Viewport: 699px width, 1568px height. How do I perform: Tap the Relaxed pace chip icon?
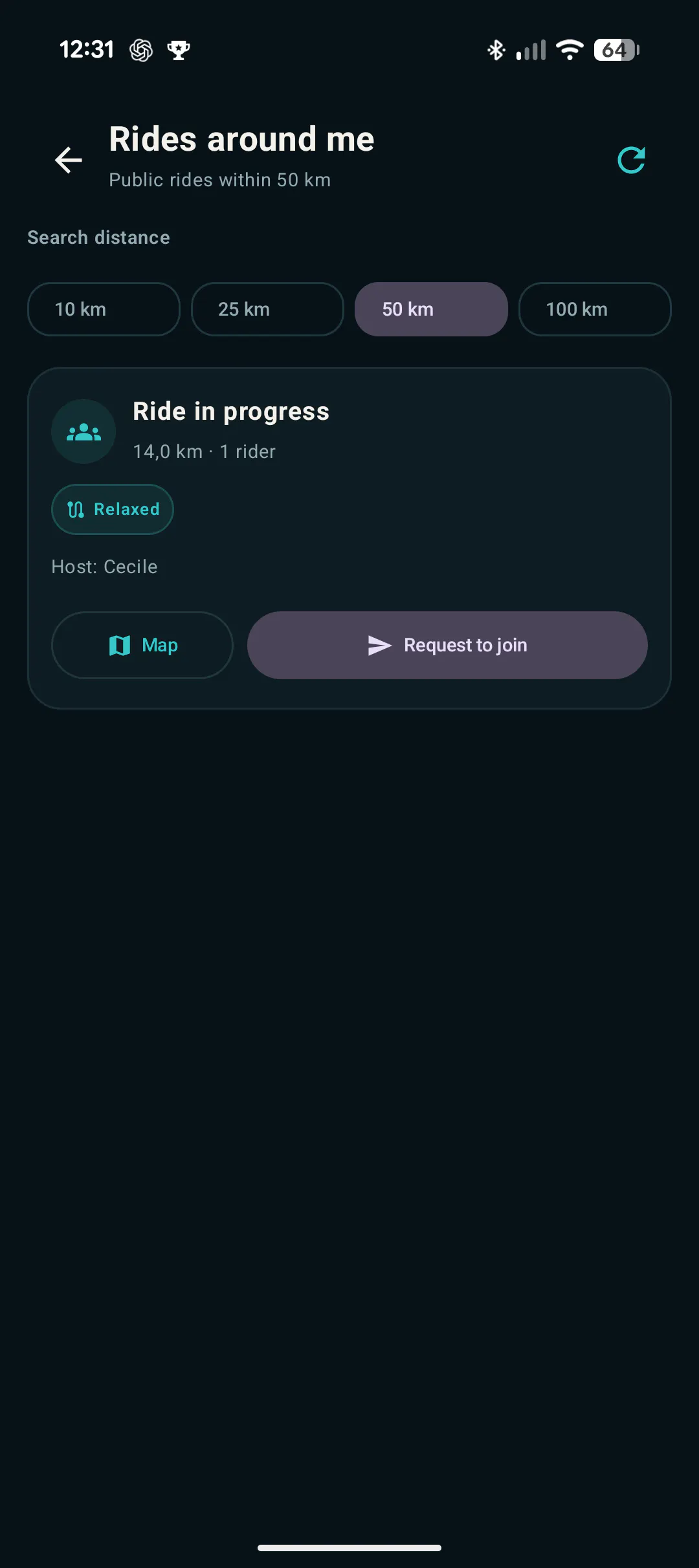coord(76,510)
